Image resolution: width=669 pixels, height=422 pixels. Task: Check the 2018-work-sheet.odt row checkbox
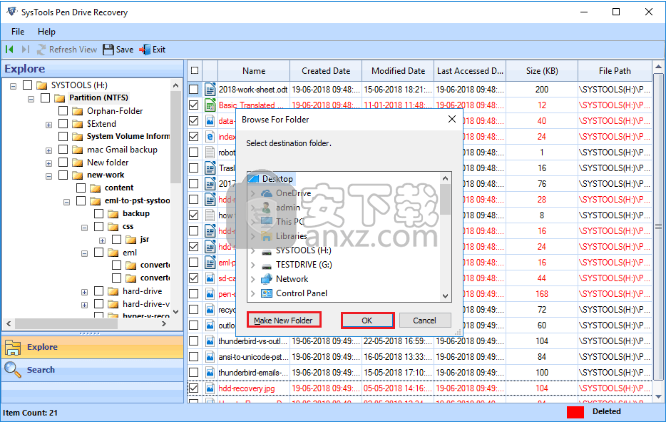pyautogui.click(x=194, y=90)
